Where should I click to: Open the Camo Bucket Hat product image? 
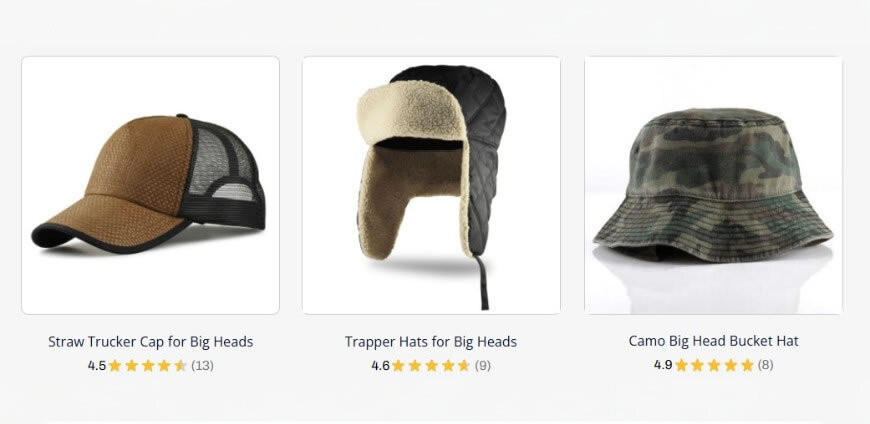pyautogui.click(x=713, y=185)
